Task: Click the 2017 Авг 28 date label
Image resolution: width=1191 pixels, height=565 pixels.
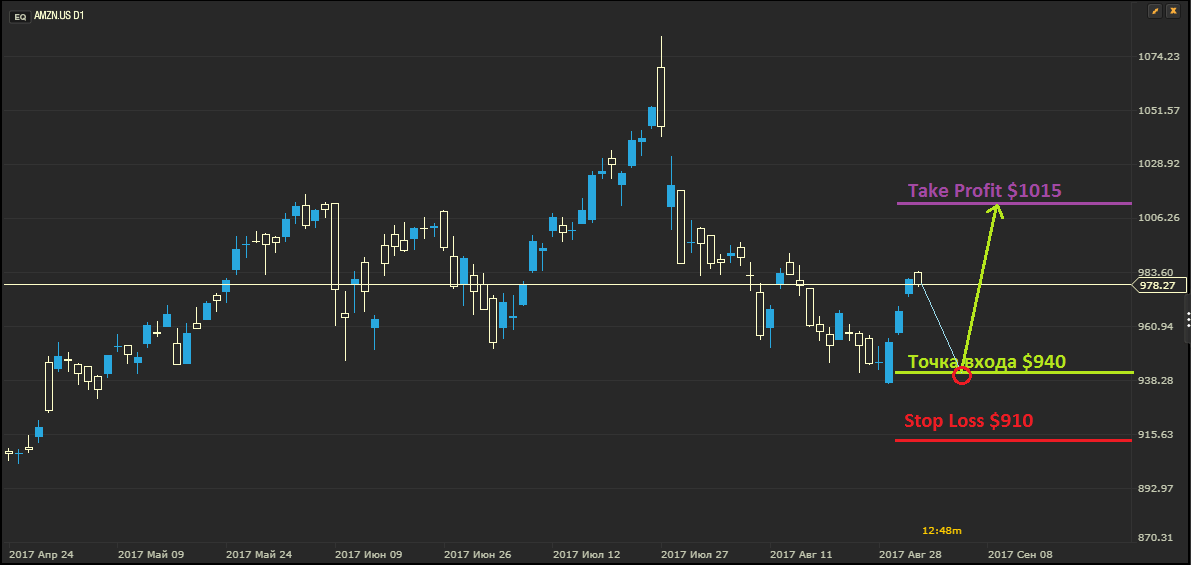Action: tap(911, 554)
